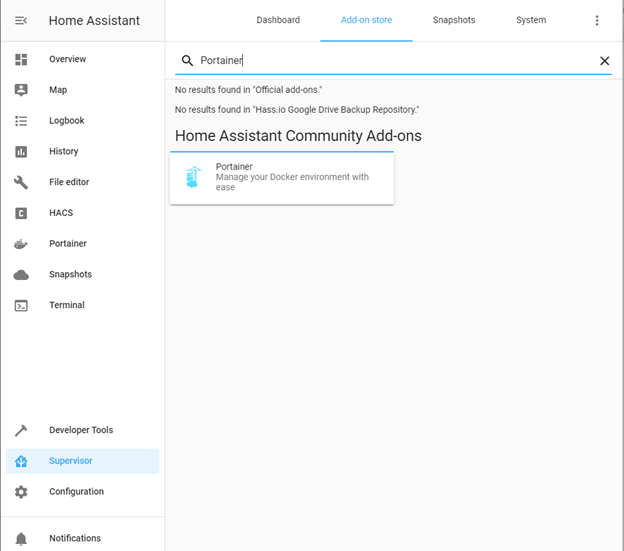Image resolution: width=624 pixels, height=551 pixels.
Task: Click the search magnifier icon
Action: [x=187, y=60]
